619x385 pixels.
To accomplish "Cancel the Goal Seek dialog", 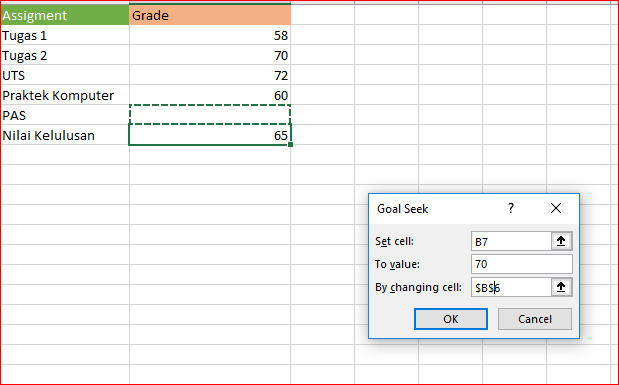I will pos(535,319).
